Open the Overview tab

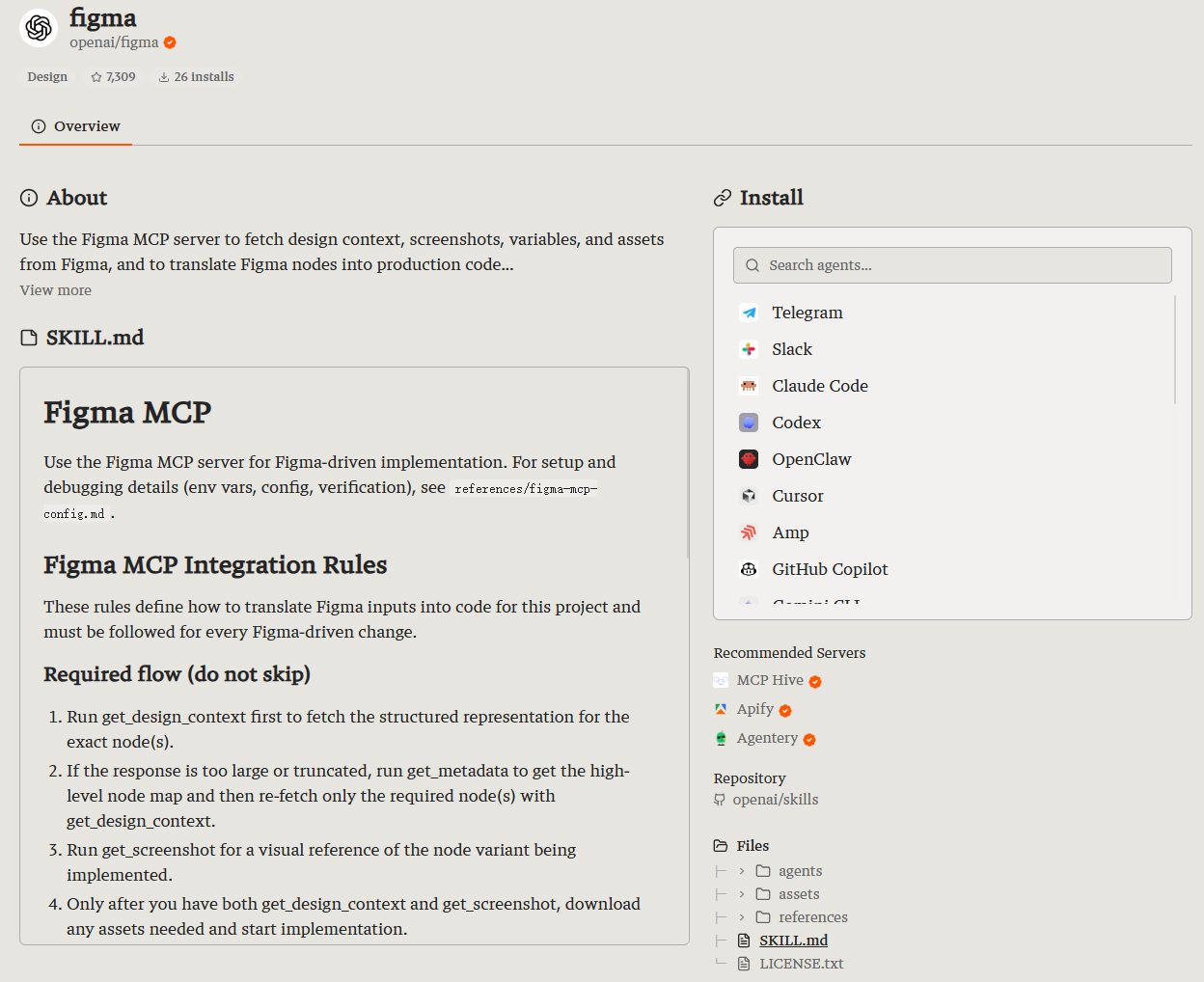[75, 126]
